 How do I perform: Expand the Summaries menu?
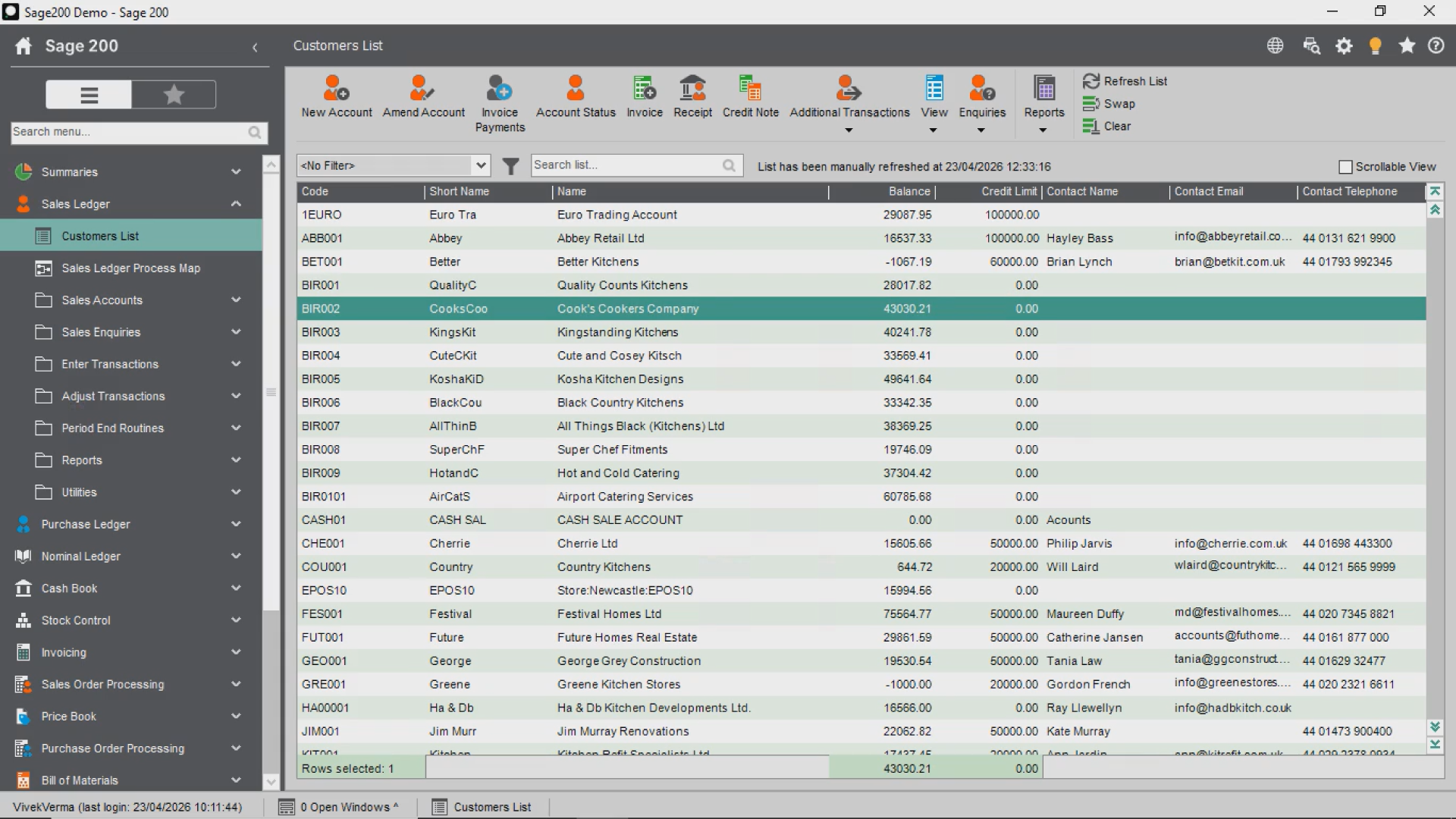tap(131, 172)
